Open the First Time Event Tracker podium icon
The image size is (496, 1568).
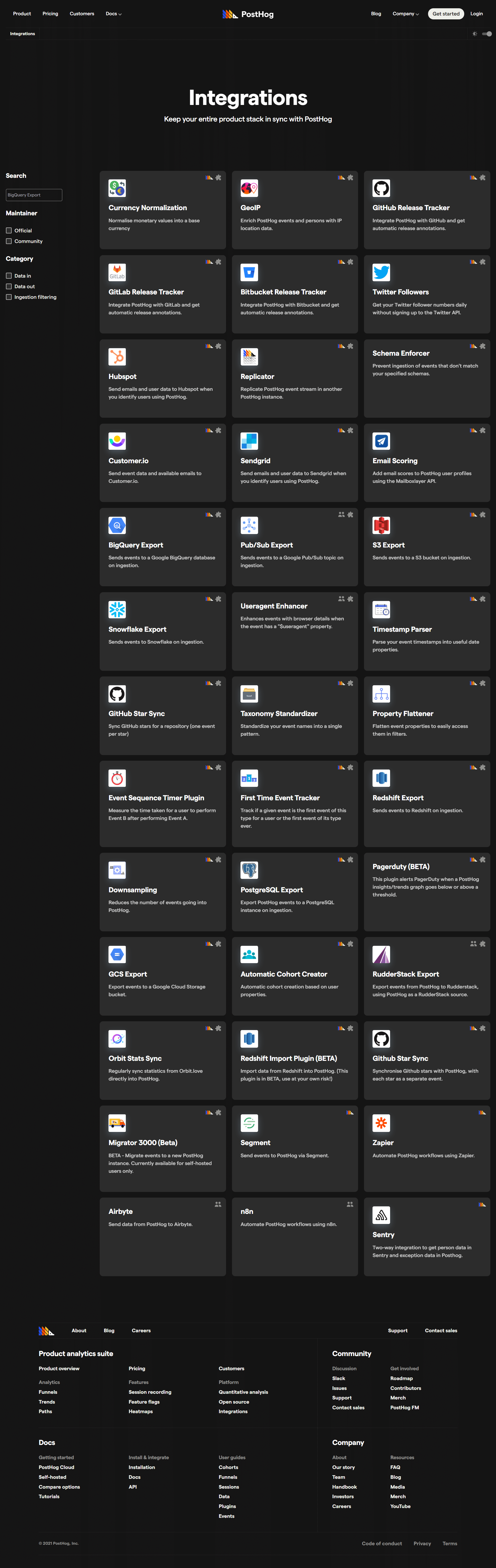tap(249, 778)
